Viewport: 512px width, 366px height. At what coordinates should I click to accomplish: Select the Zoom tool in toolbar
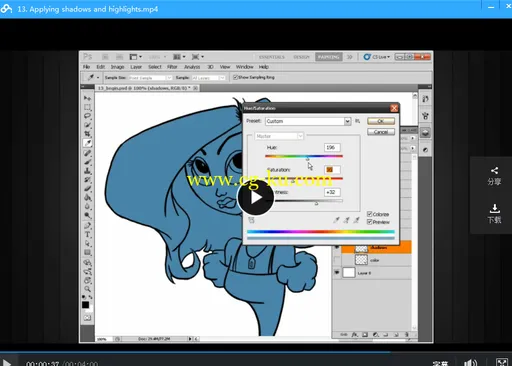coord(88,289)
